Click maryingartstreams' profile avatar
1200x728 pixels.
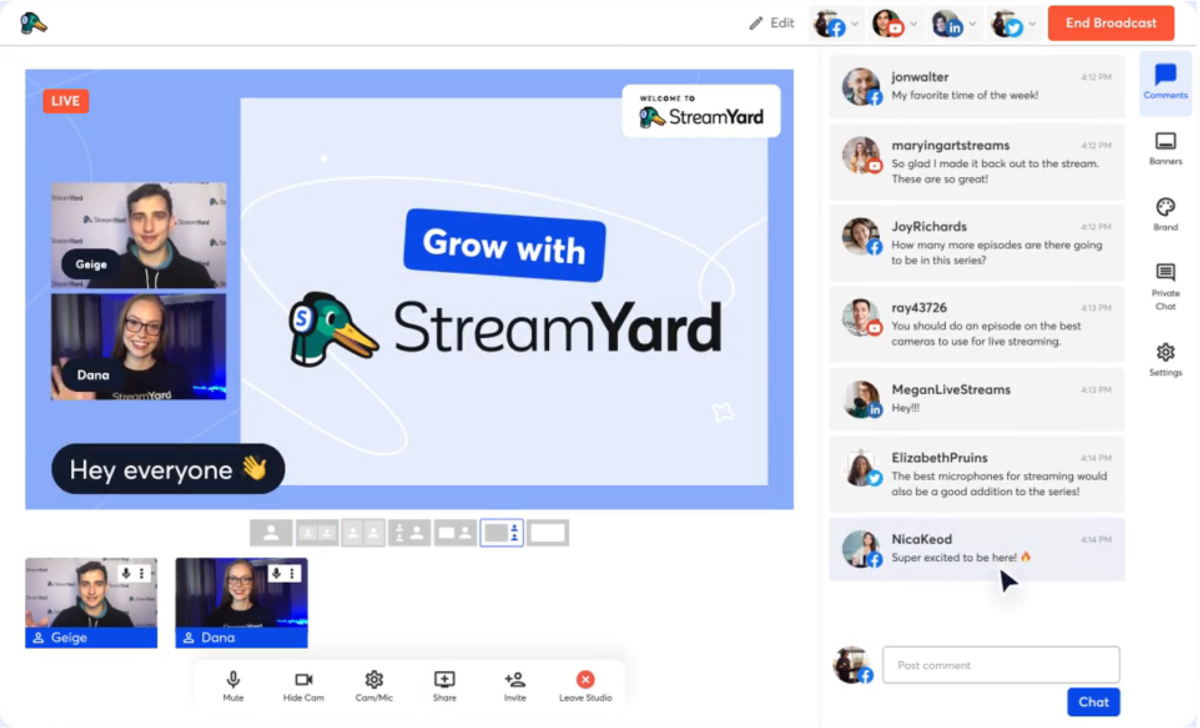pyautogui.click(x=861, y=156)
